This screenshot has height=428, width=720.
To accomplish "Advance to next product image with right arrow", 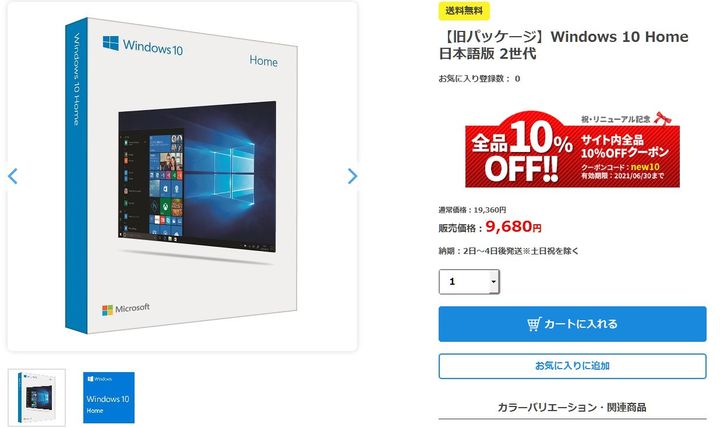I will click(x=352, y=176).
